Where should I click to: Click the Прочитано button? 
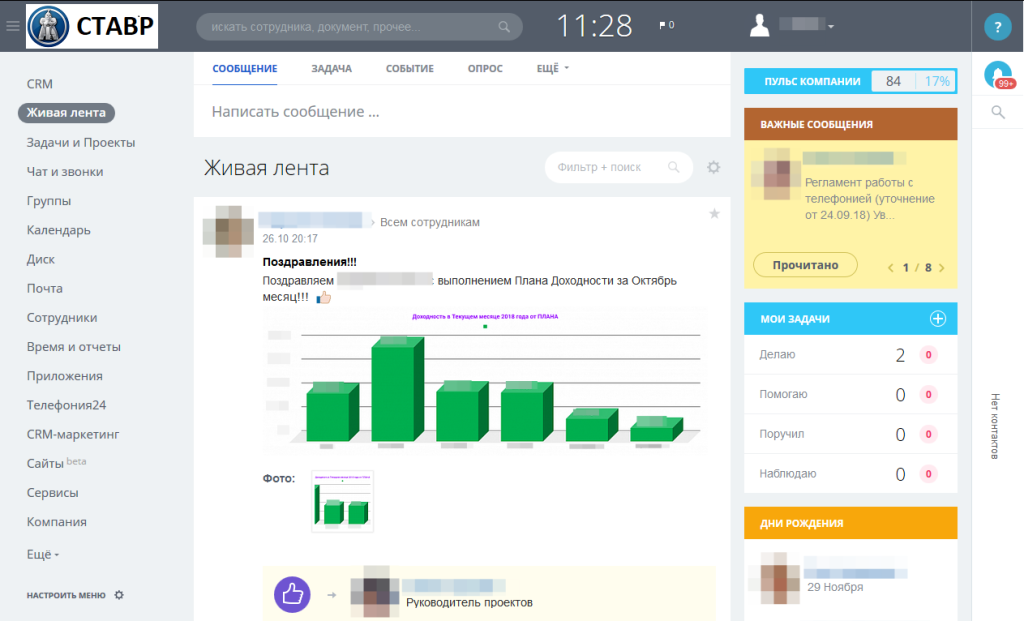click(x=805, y=265)
